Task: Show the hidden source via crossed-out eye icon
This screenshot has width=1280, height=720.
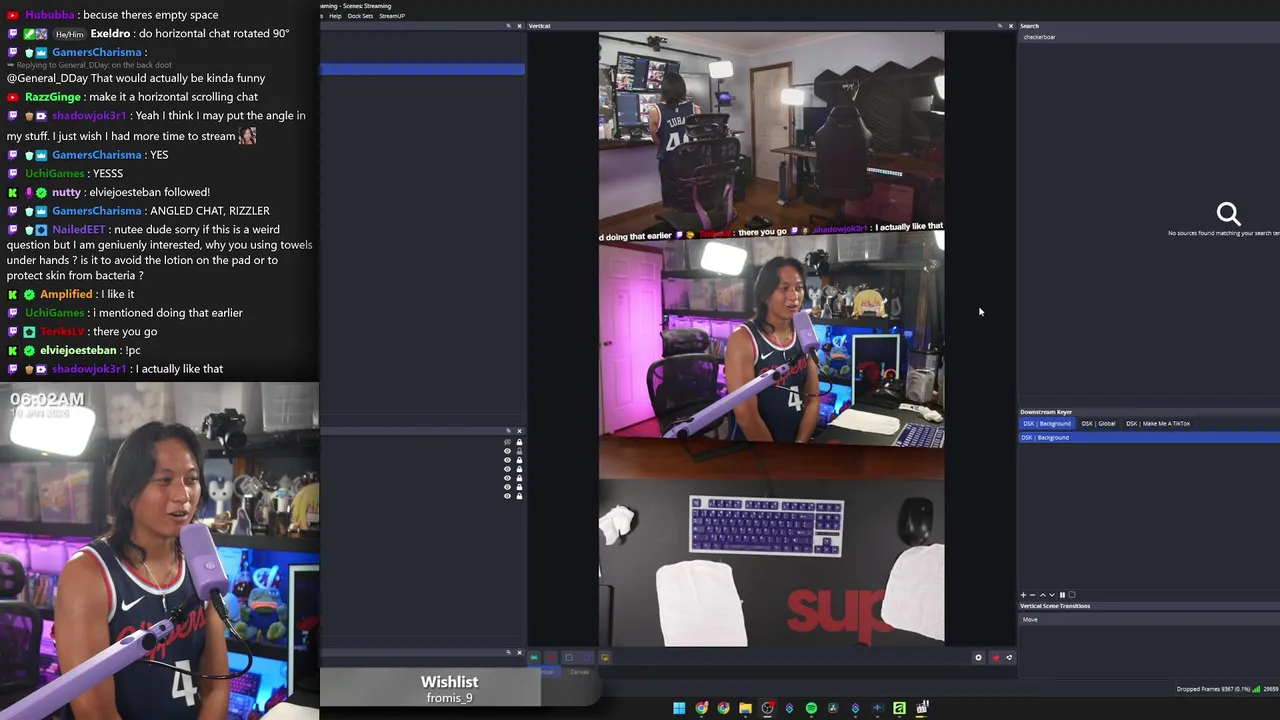Action: [x=507, y=442]
